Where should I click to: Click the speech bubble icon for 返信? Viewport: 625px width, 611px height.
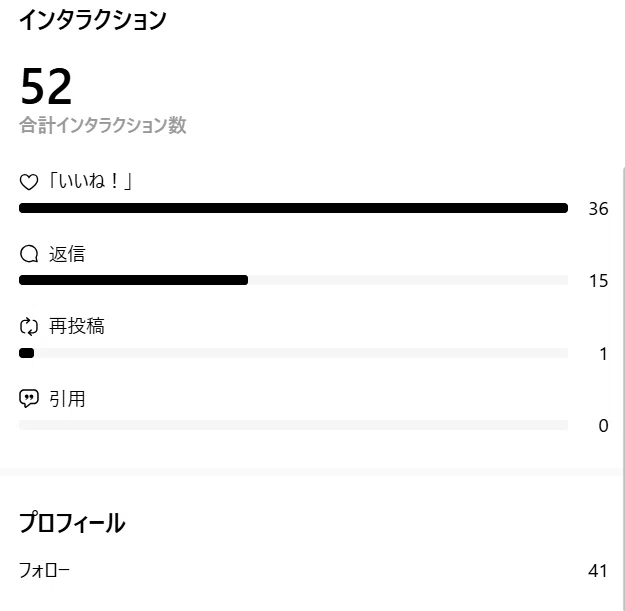pyautogui.click(x=29, y=254)
